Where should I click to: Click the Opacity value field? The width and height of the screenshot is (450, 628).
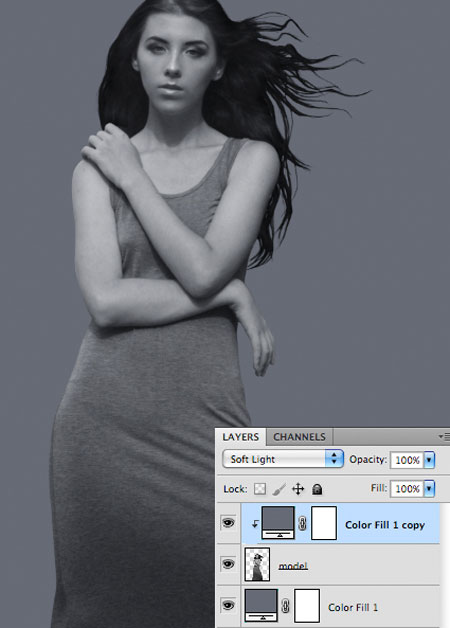(407, 460)
